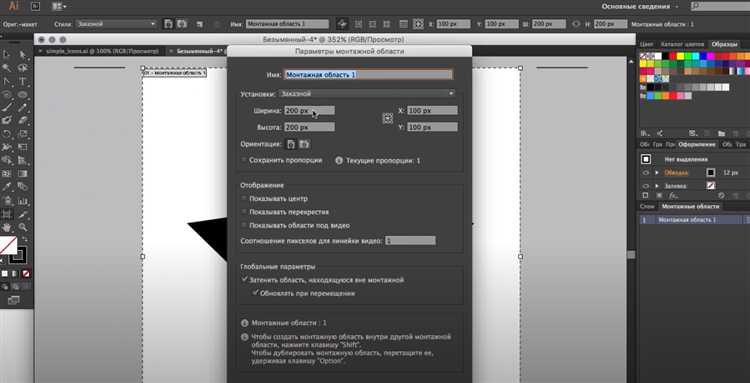The height and width of the screenshot is (383, 750).
Task: Open Adobe Bridge from the top bar
Action: coord(35,6)
